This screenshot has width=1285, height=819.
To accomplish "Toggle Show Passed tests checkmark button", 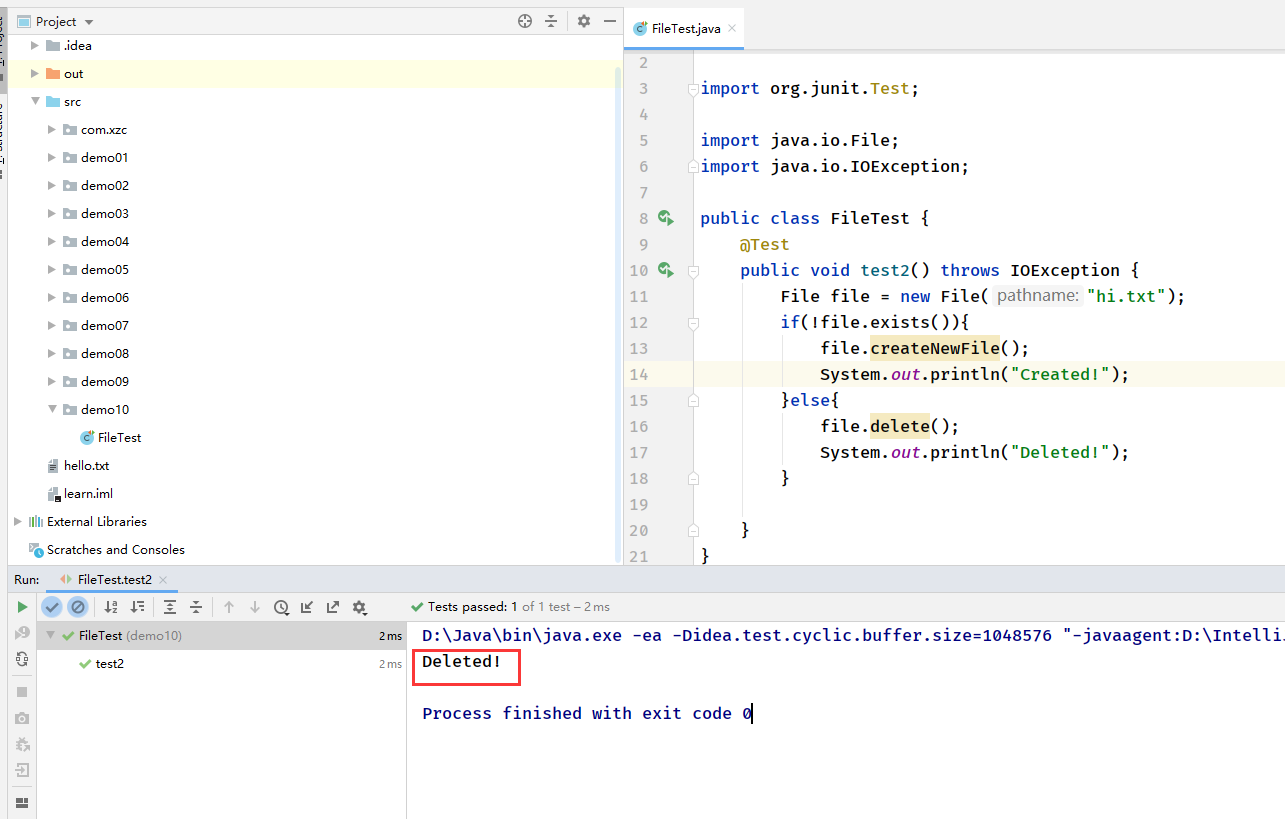I will [52, 607].
